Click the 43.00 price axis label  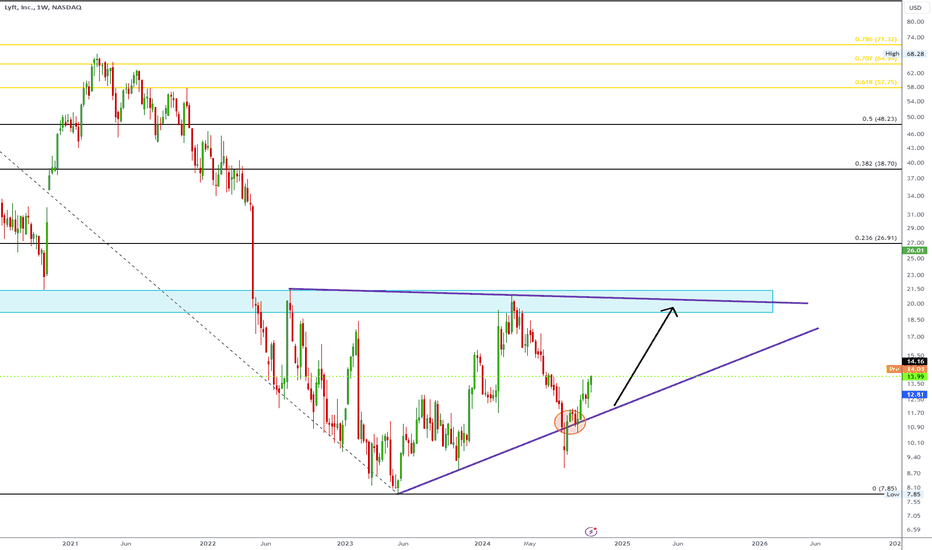(915, 148)
